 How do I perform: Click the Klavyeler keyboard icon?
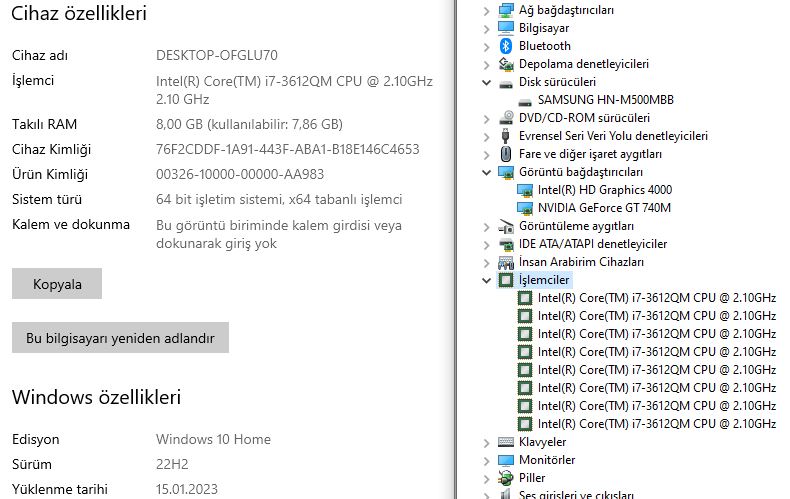[x=506, y=442]
